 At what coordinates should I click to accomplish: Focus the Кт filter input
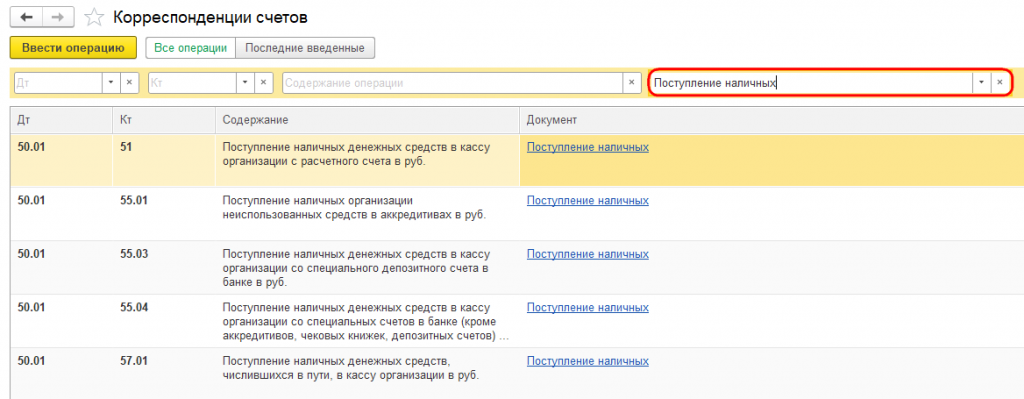click(x=193, y=83)
